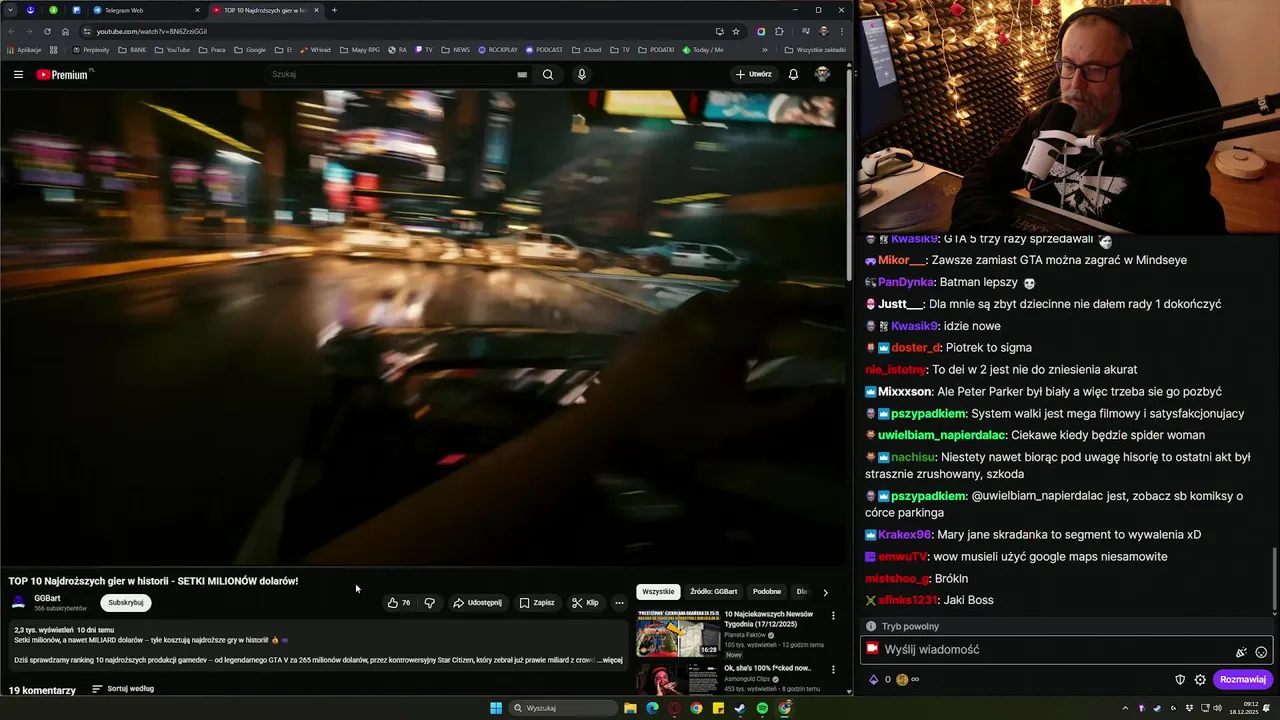Viewport: 1280px width, 720px height.
Task: Click the Windows taskbar search box
Action: pos(563,708)
